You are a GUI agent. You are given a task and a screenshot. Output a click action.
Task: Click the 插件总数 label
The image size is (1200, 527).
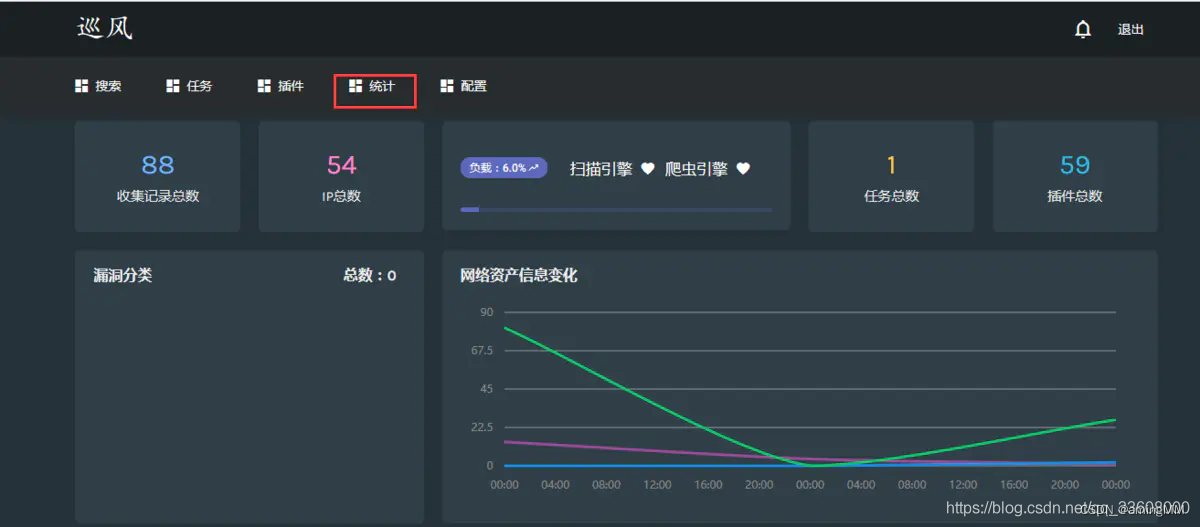pos(1075,196)
